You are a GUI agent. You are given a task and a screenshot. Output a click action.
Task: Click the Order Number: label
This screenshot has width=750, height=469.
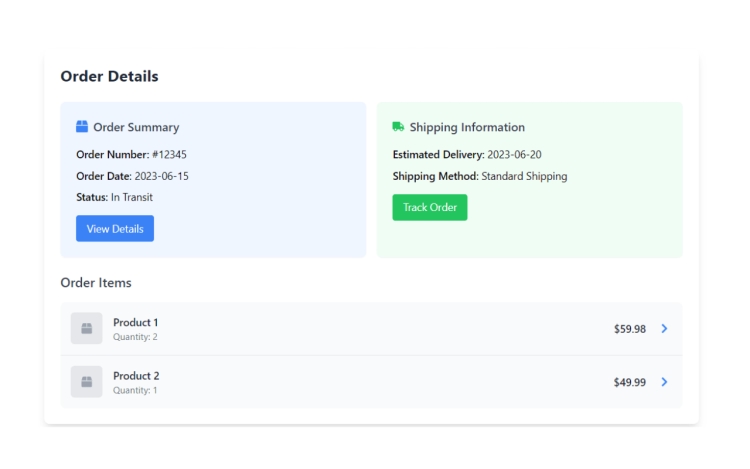[x=113, y=154]
